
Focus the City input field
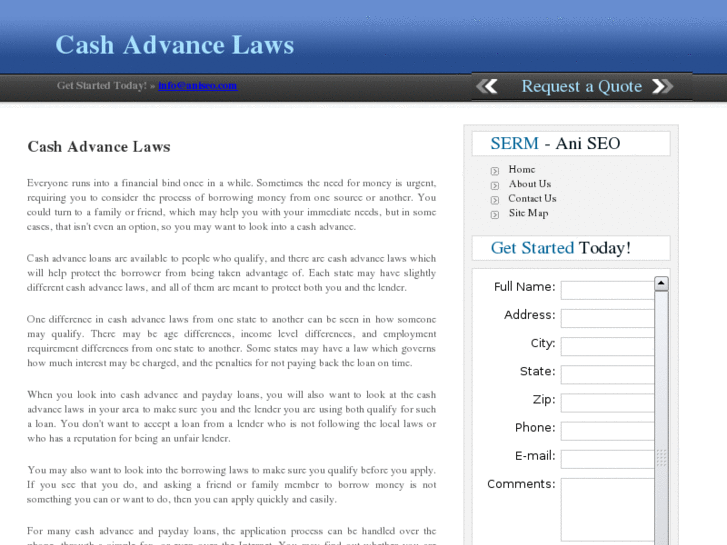pyautogui.click(x=607, y=346)
